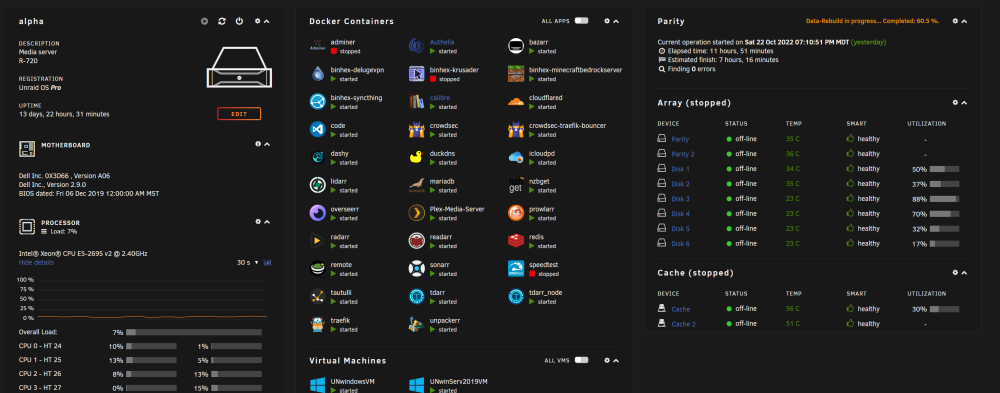Click the Overall Load usage bar
Viewport: 1000px width, 393px height.
coord(194,332)
